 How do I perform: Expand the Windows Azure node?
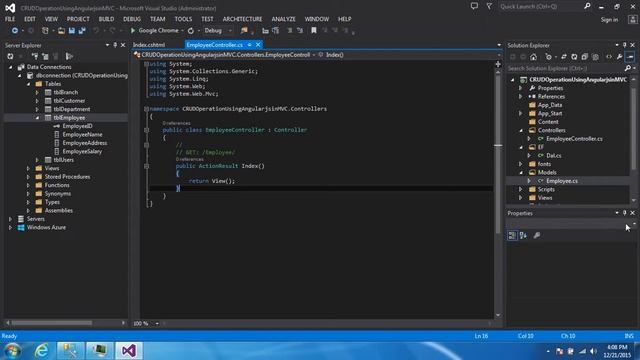tap(10, 227)
